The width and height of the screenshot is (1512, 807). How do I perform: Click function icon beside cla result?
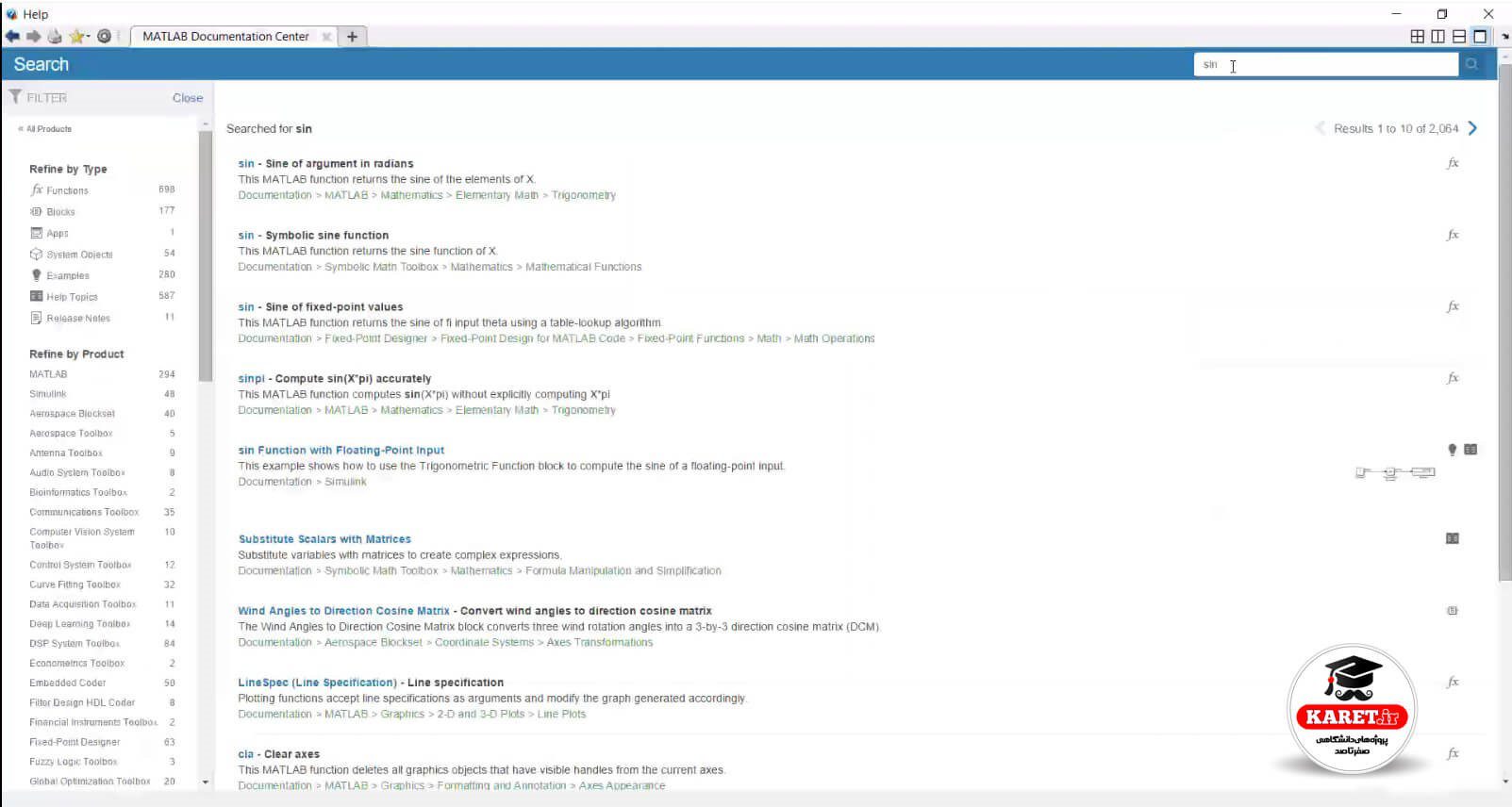(x=1453, y=753)
